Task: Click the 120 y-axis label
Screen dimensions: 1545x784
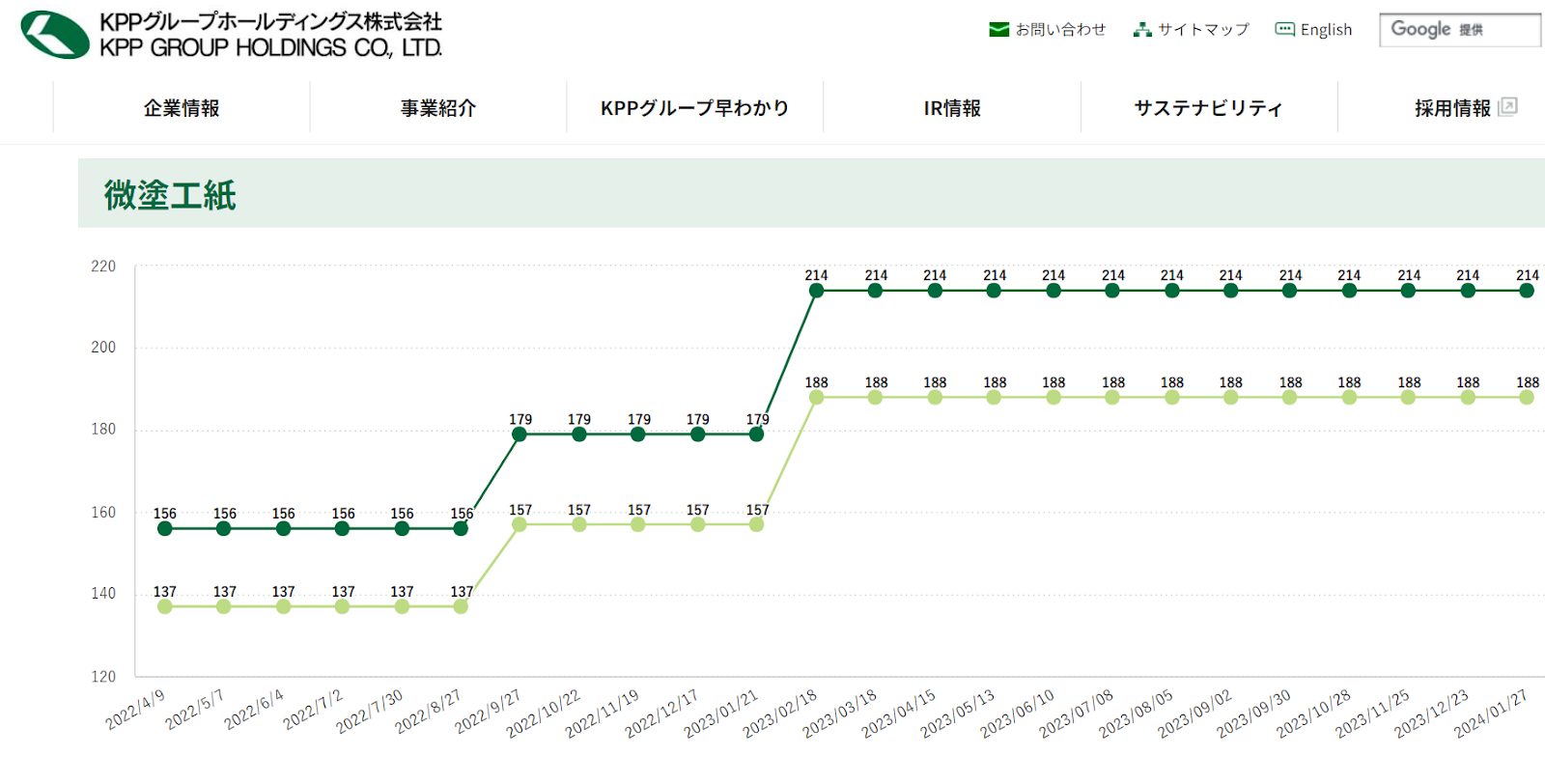Action: pyautogui.click(x=103, y=677)
